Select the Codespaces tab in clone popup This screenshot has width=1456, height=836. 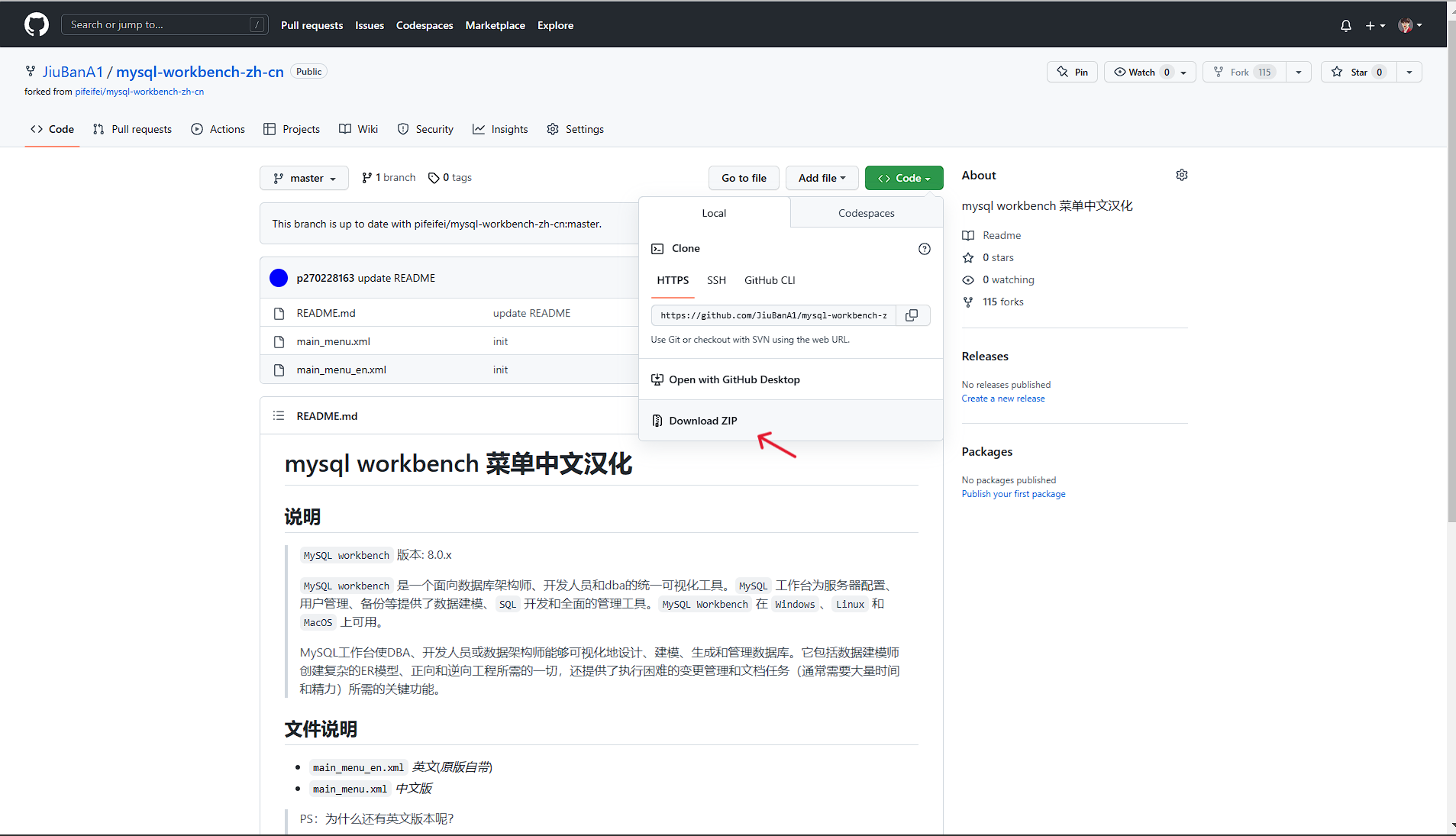(x=866, y=213)
